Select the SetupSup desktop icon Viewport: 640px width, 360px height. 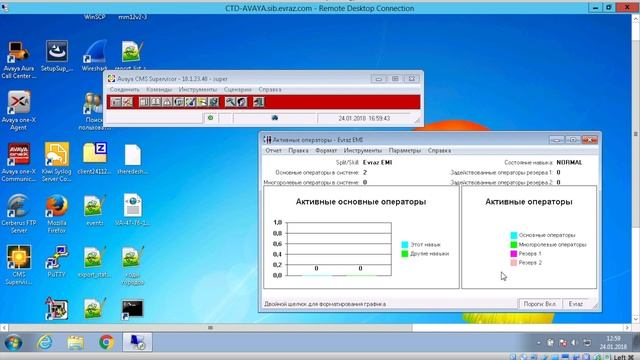click(x=57, y=56)
